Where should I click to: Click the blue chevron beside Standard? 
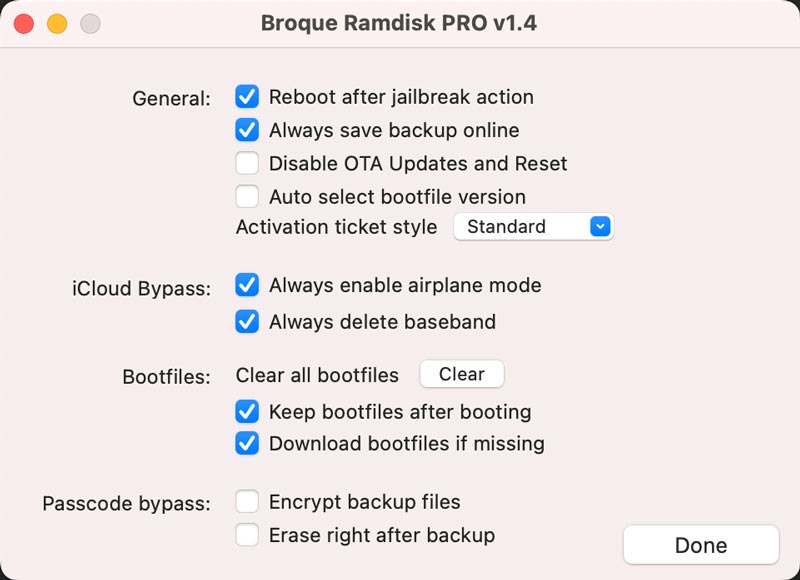click(x=599, y=226)
